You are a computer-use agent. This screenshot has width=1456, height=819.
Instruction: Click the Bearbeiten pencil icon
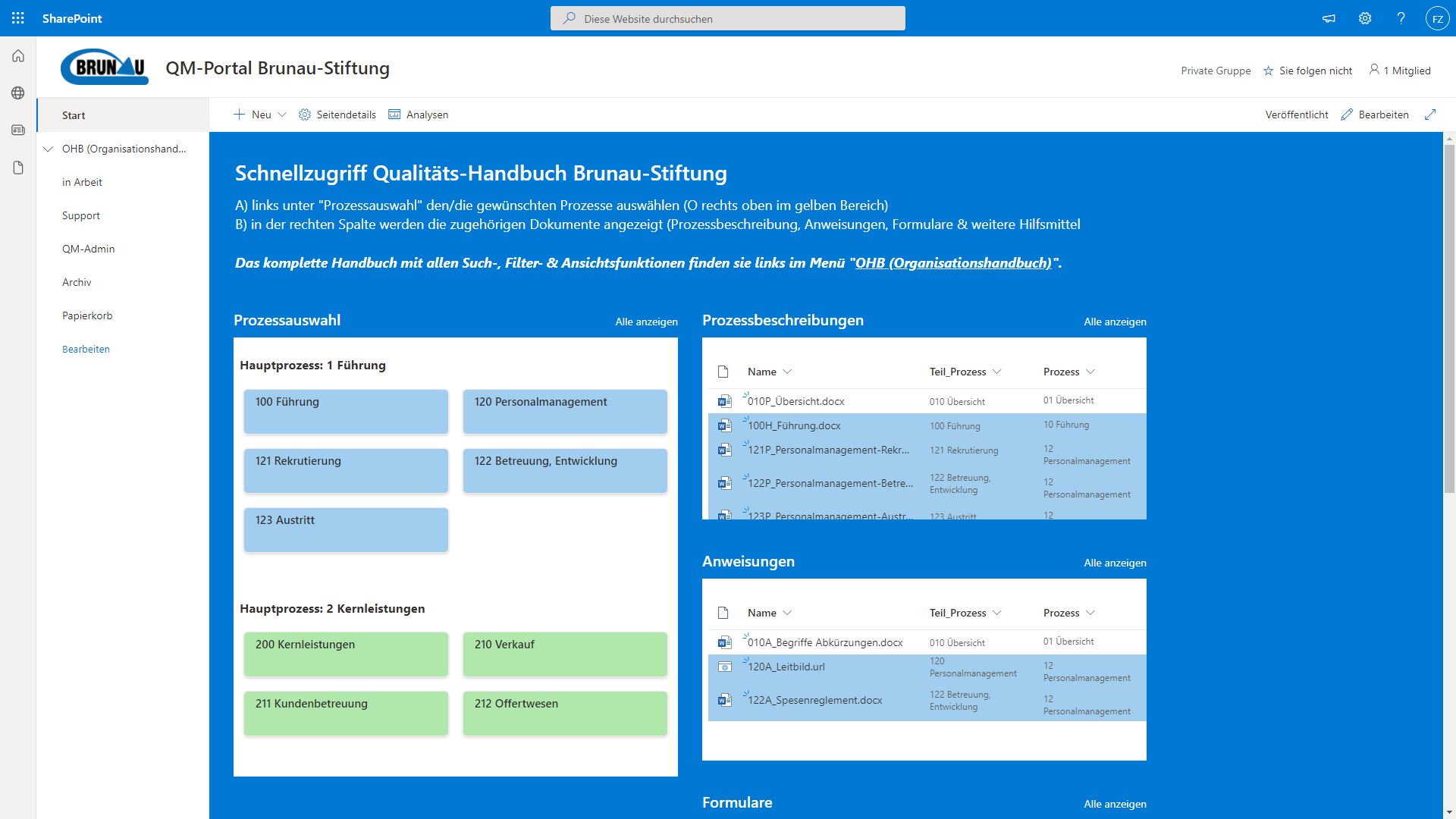coord(1347,115)
